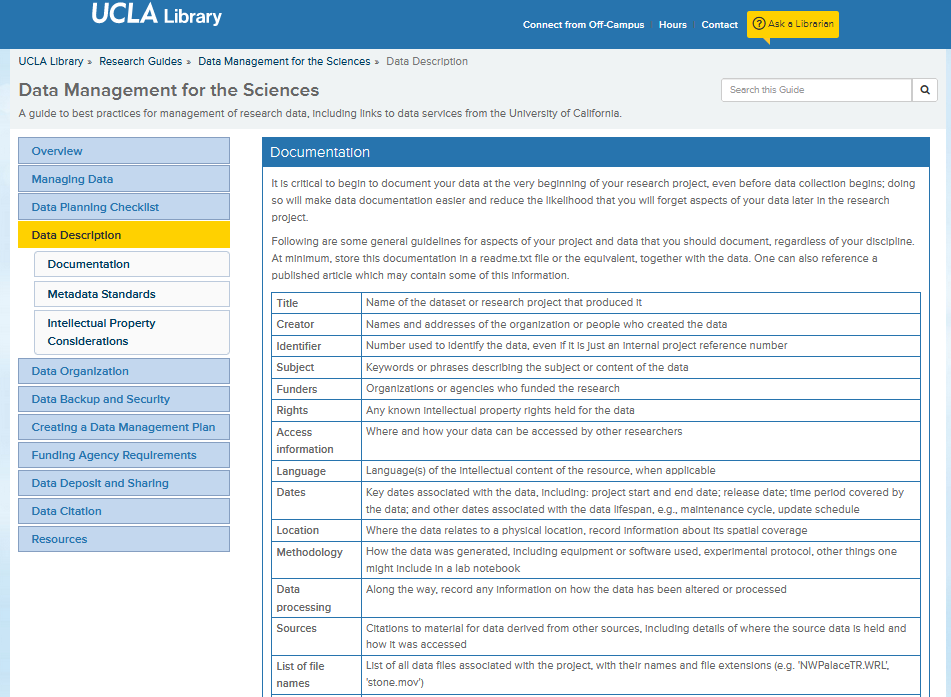Click the 'Identifier' table cell

click(x=317, y=346)
